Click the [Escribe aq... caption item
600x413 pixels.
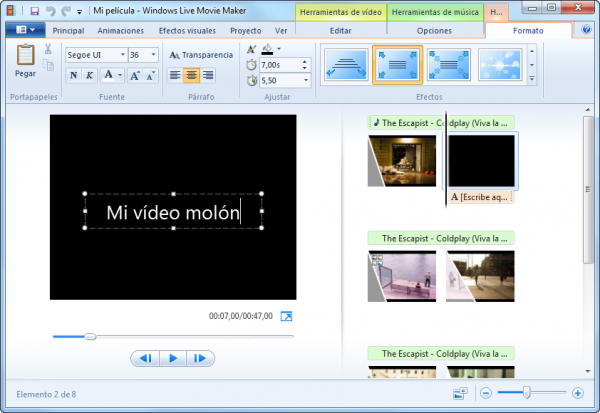point(481,197)
